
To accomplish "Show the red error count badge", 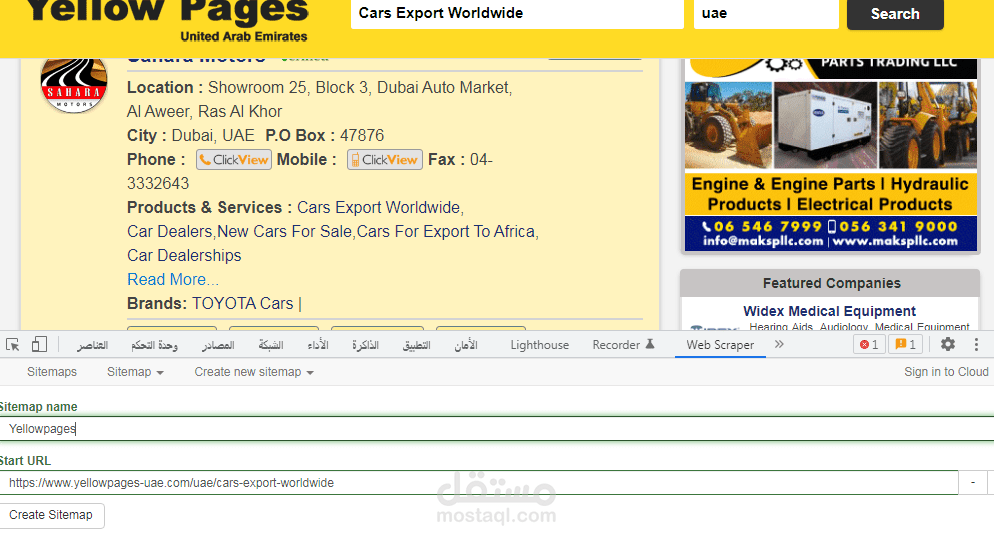I will click(868, 344).
